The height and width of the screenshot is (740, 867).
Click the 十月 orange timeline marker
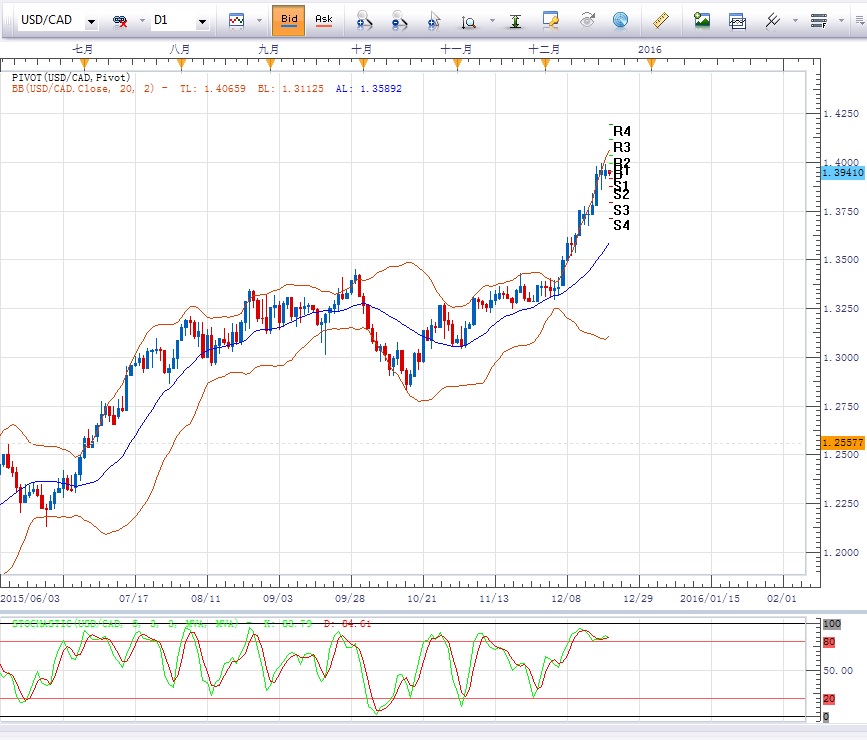tap(361, 64)
